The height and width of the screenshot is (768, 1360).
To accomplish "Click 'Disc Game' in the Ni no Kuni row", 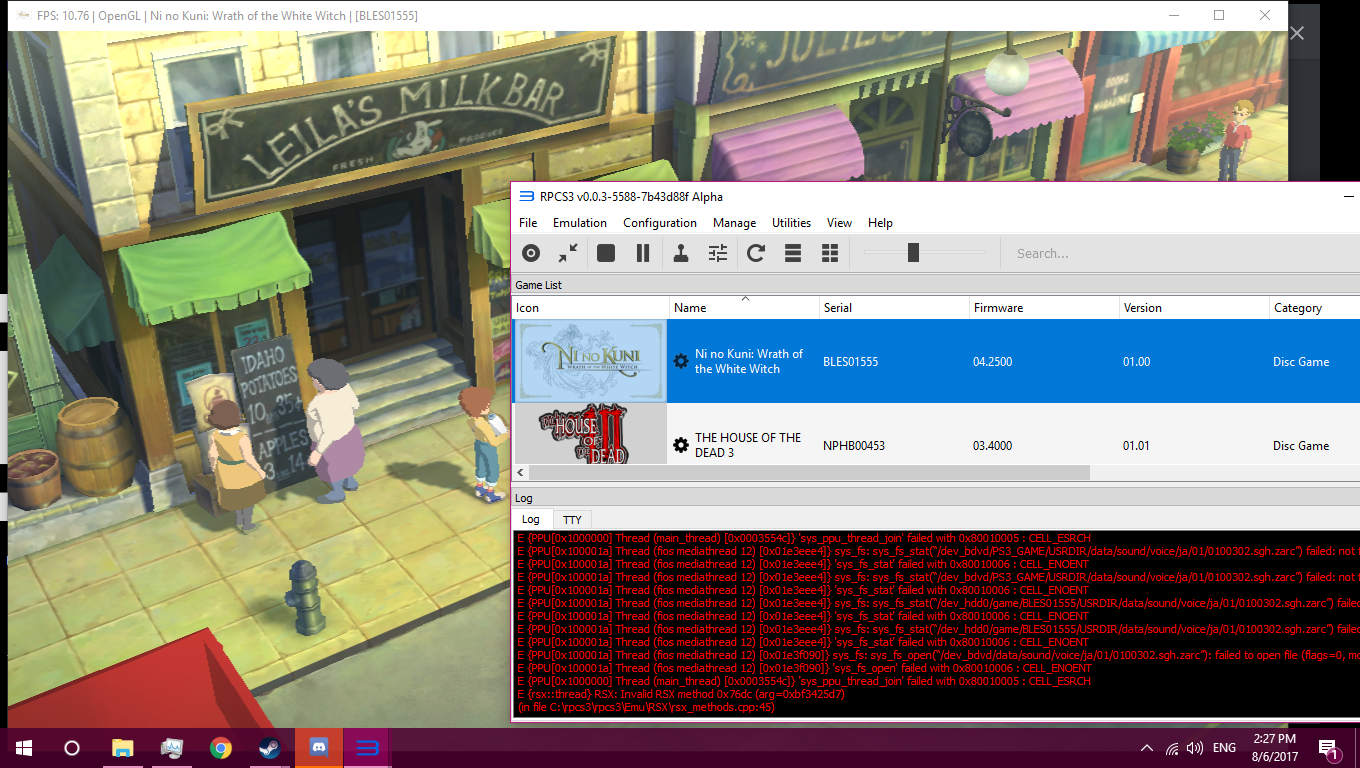I will tap(1301, 362).
